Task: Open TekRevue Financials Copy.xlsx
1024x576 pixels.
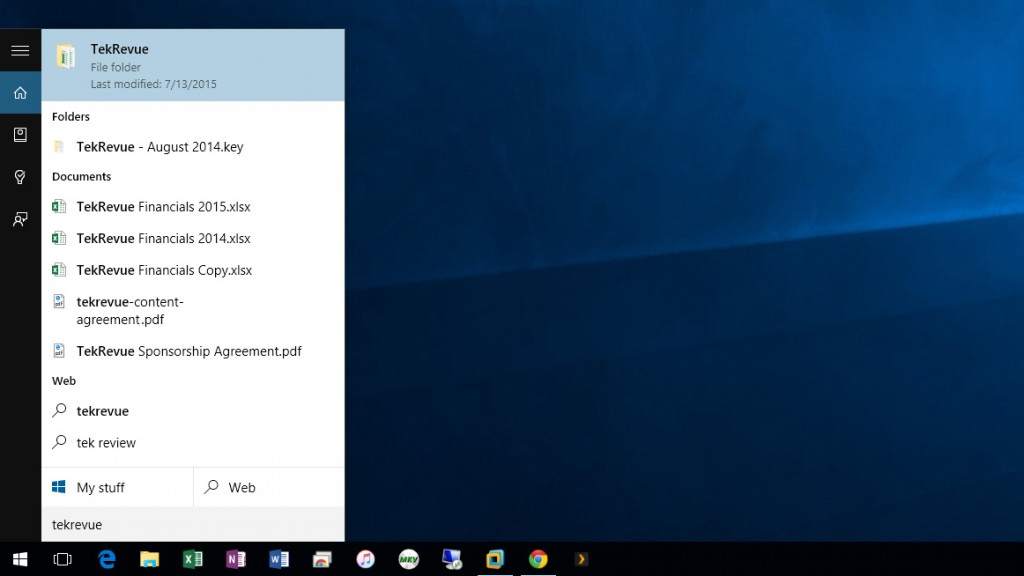Action: pyautogui.click(x=164, y=271)
